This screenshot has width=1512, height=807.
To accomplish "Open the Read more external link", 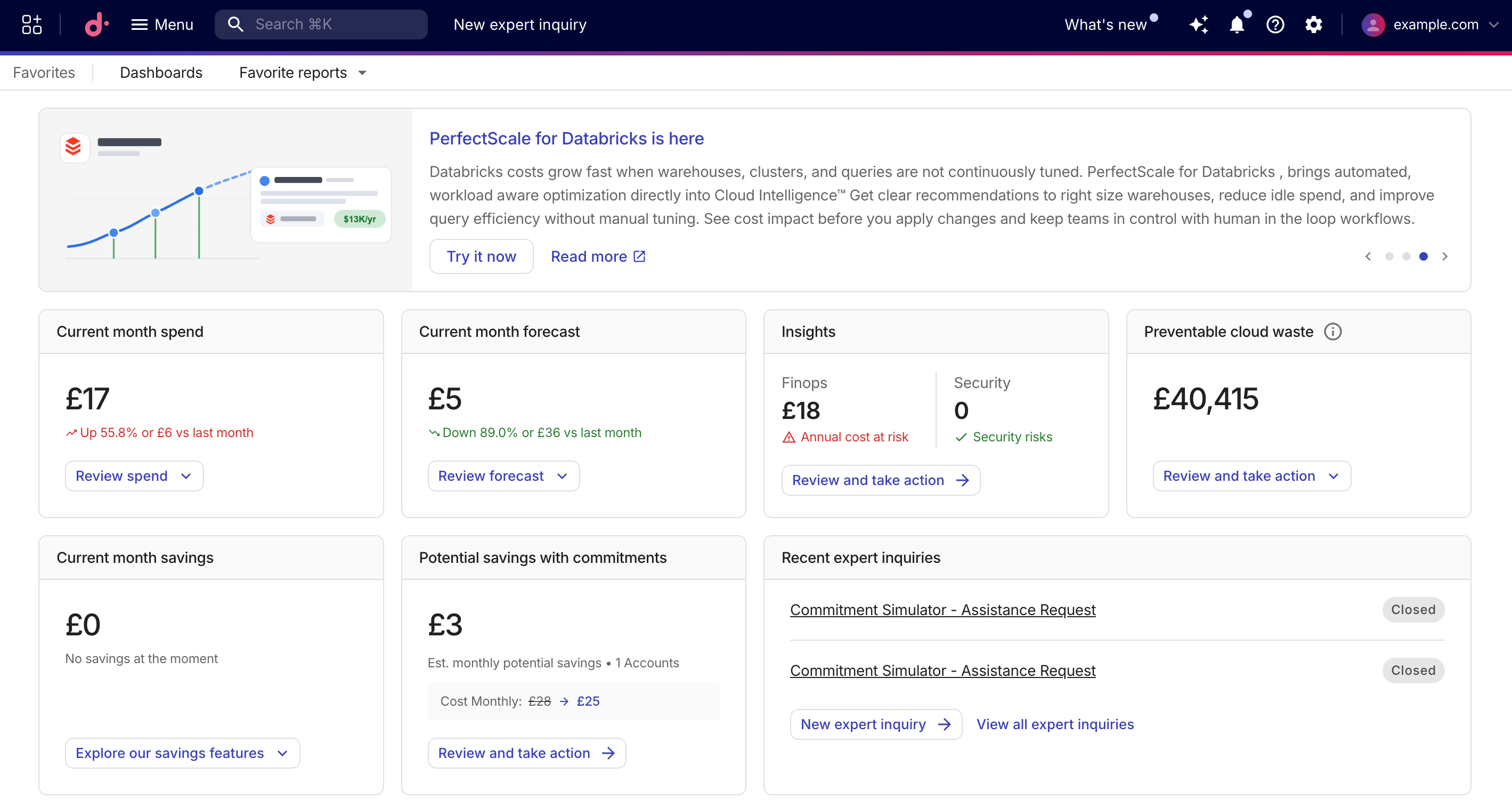I will point(598,257).
